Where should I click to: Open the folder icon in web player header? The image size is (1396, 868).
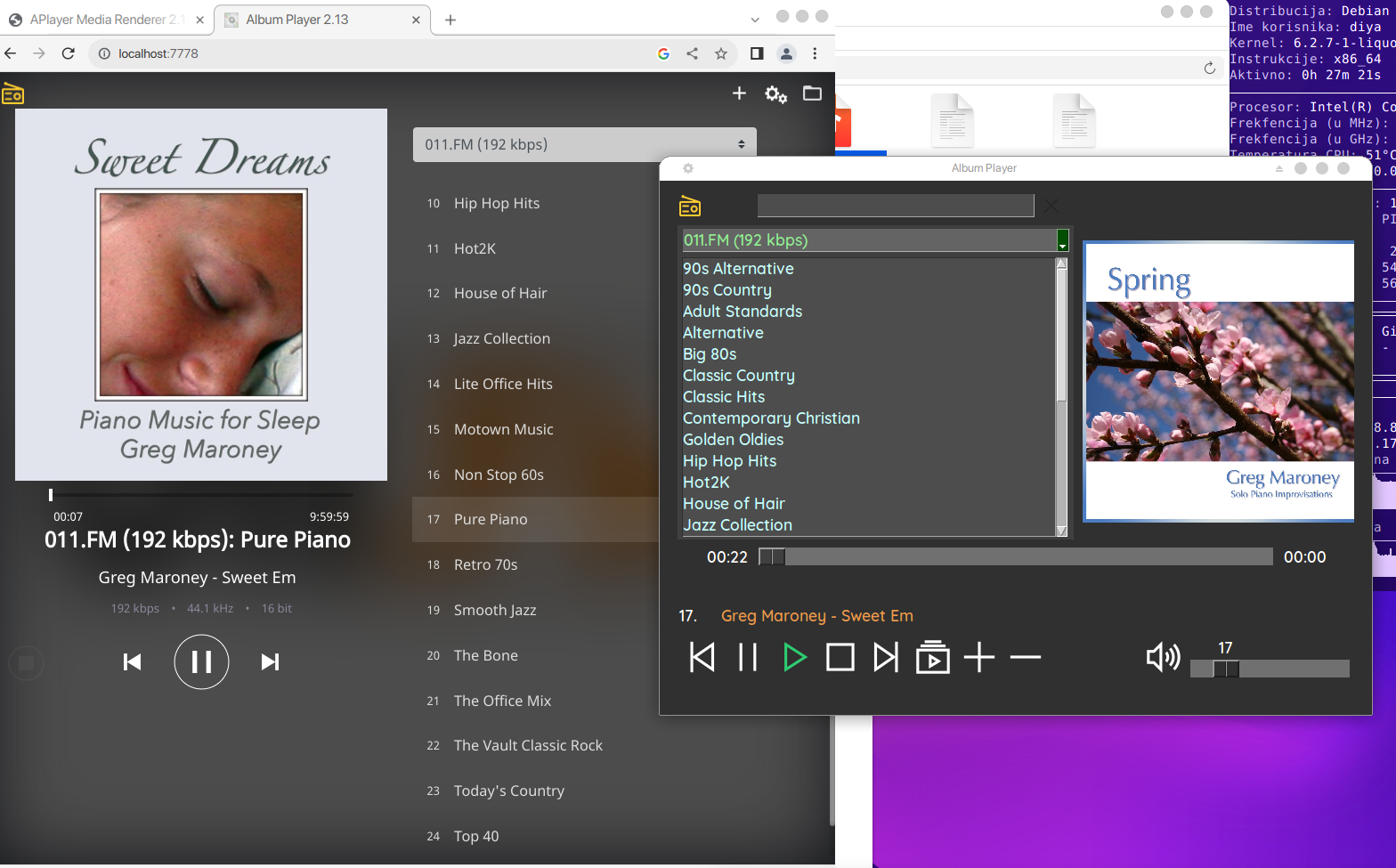[x=812, y=93]
